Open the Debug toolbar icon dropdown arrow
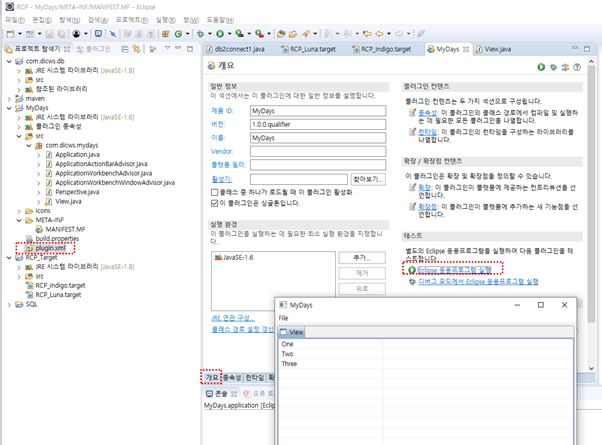The width and height of the screenshot is (602, 445). pyautogui.click(x=210, y=34)
